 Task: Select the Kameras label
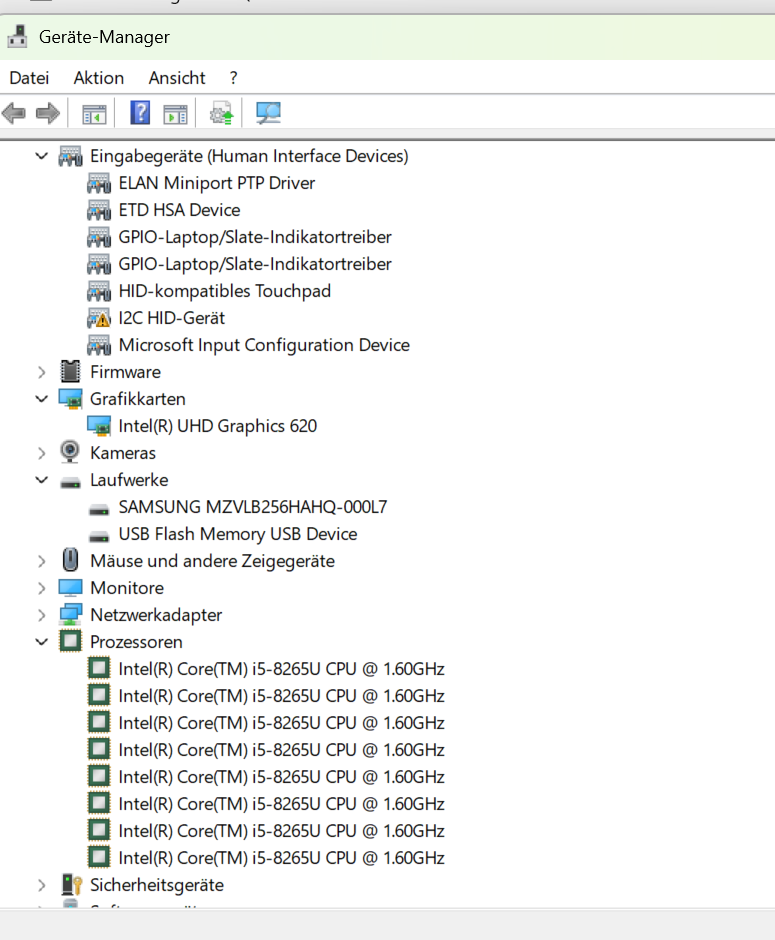122,453
